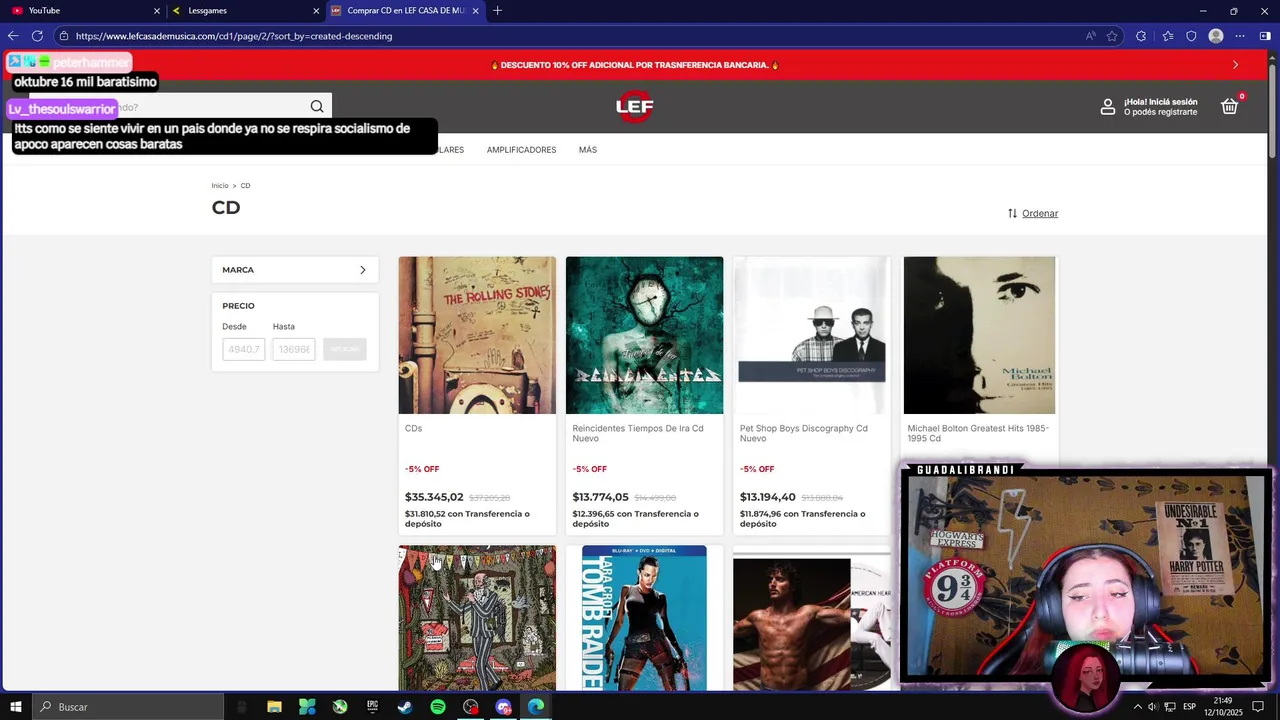Open Xbox app from the taskbar

point(340,707)
